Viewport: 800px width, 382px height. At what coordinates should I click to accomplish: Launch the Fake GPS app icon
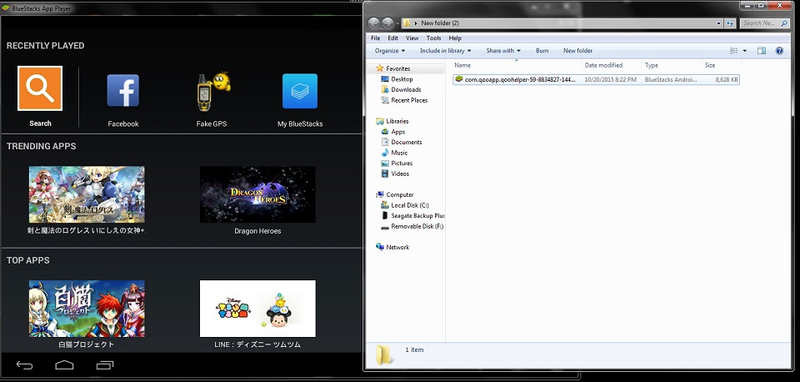click(212, 91)
